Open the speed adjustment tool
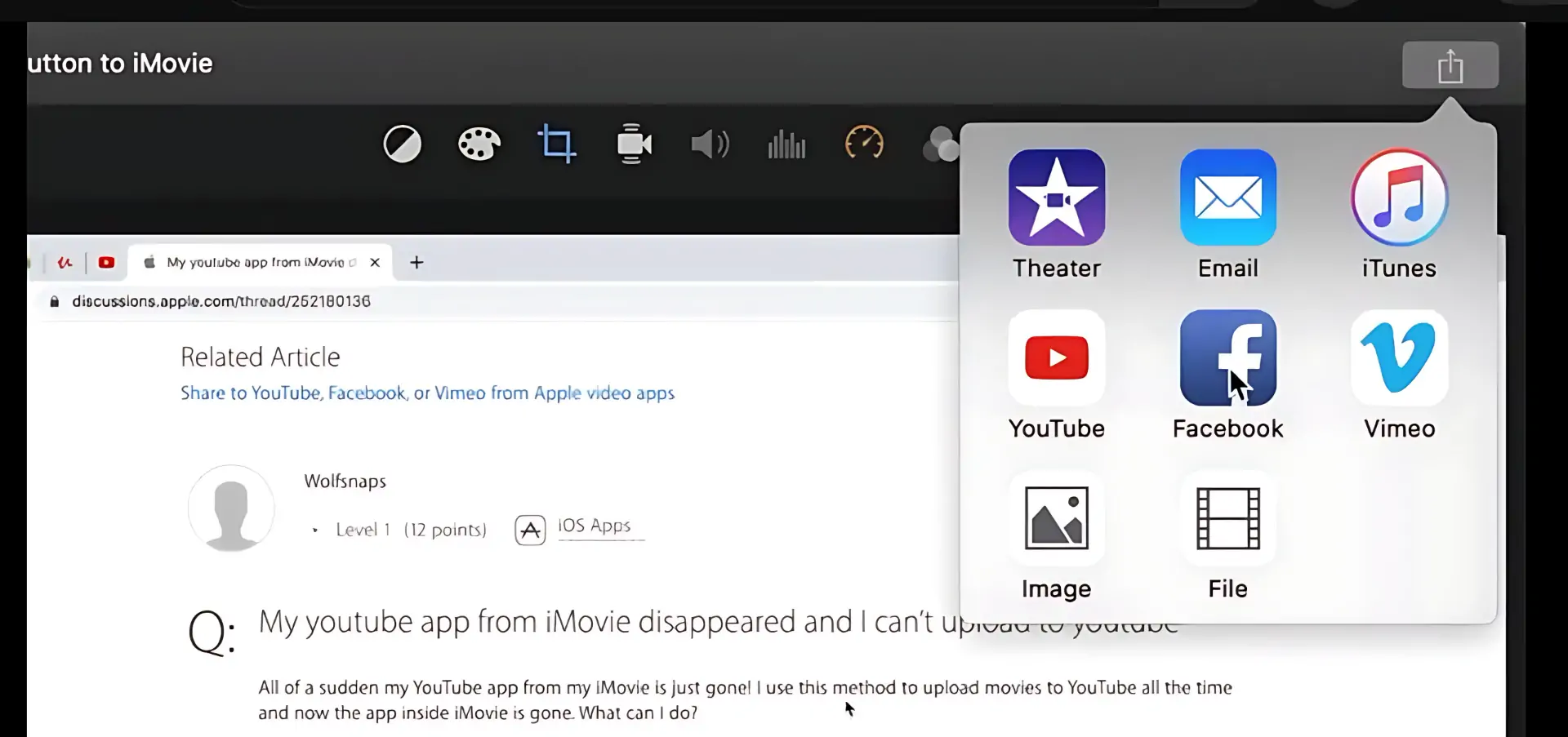The width and height of the screenshot is (1568, 737). (x=863, y=144)
